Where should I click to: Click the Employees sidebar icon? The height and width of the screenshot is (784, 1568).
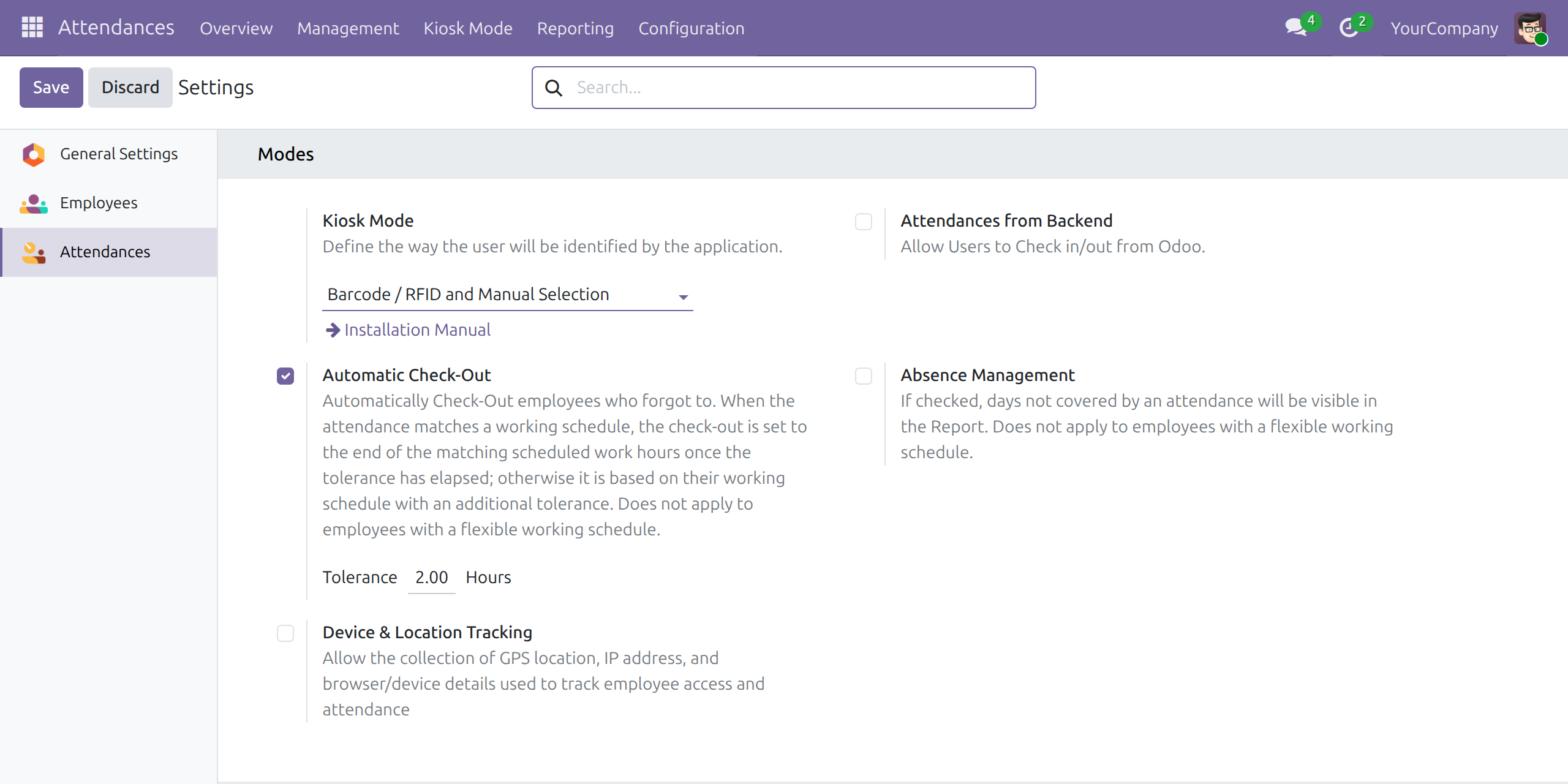34,203
